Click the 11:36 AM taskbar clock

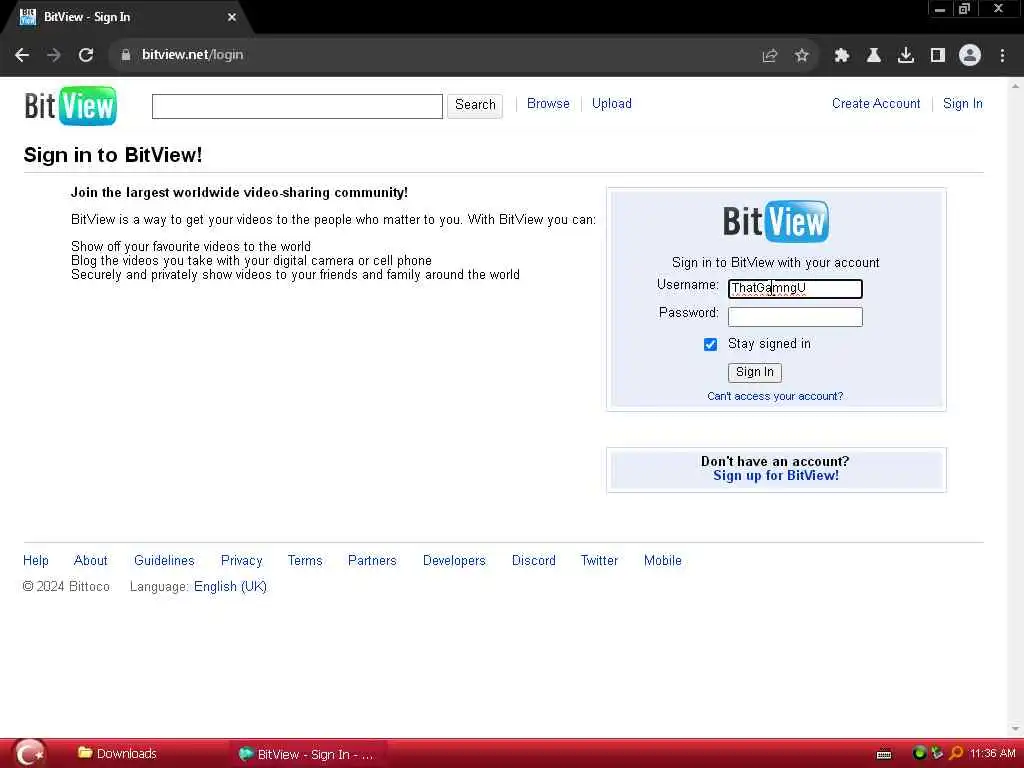coord(992,754)
